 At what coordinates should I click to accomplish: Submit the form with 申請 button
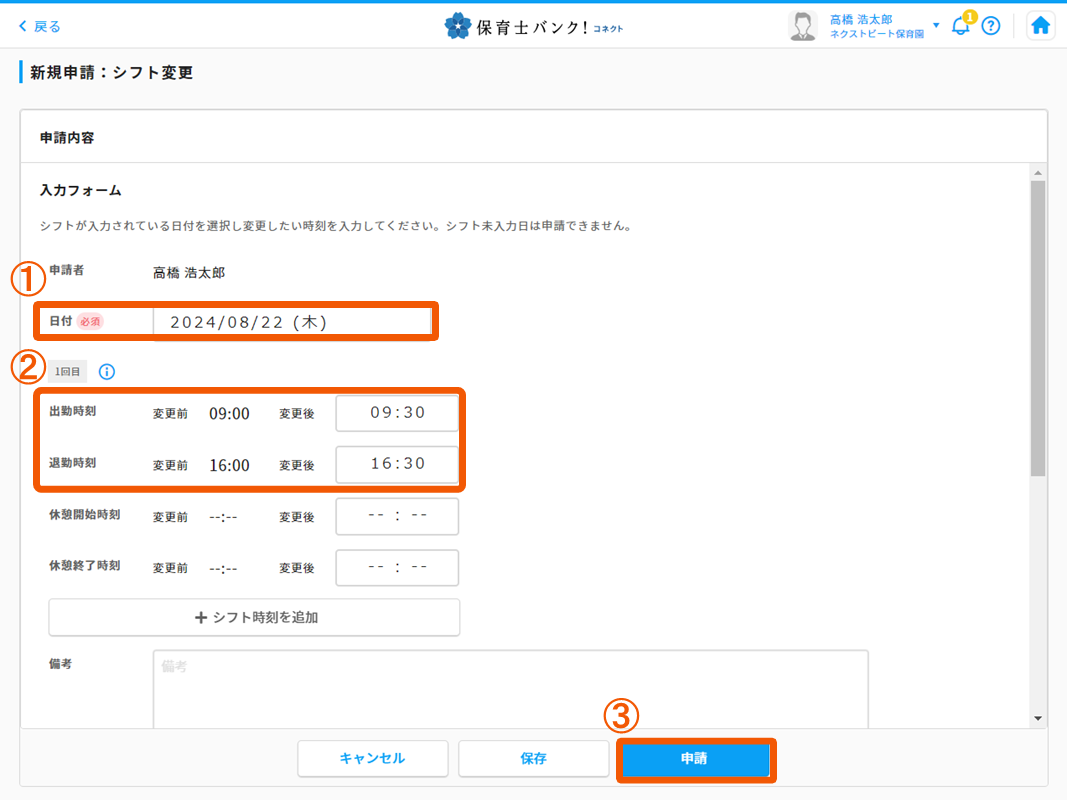(696, 758)
